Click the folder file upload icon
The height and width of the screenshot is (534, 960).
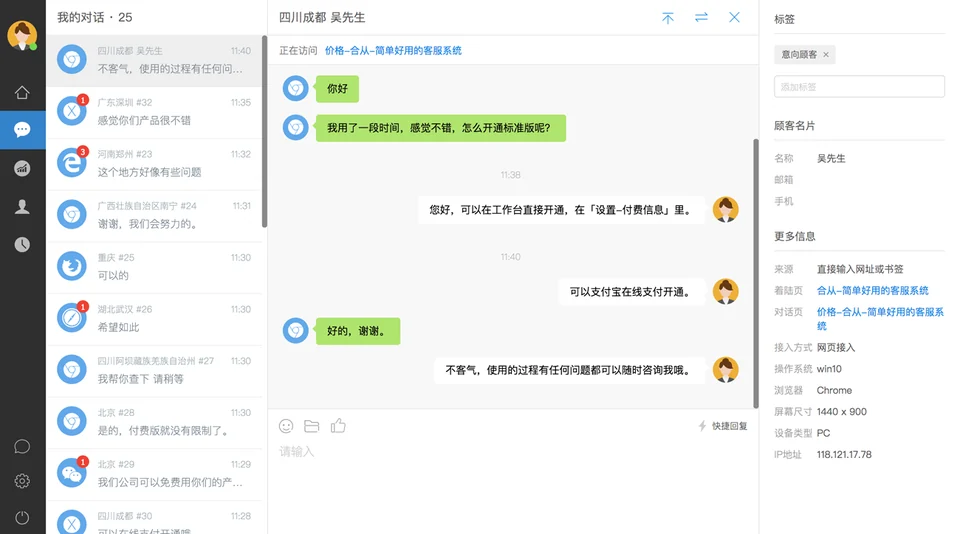(312, 426)
